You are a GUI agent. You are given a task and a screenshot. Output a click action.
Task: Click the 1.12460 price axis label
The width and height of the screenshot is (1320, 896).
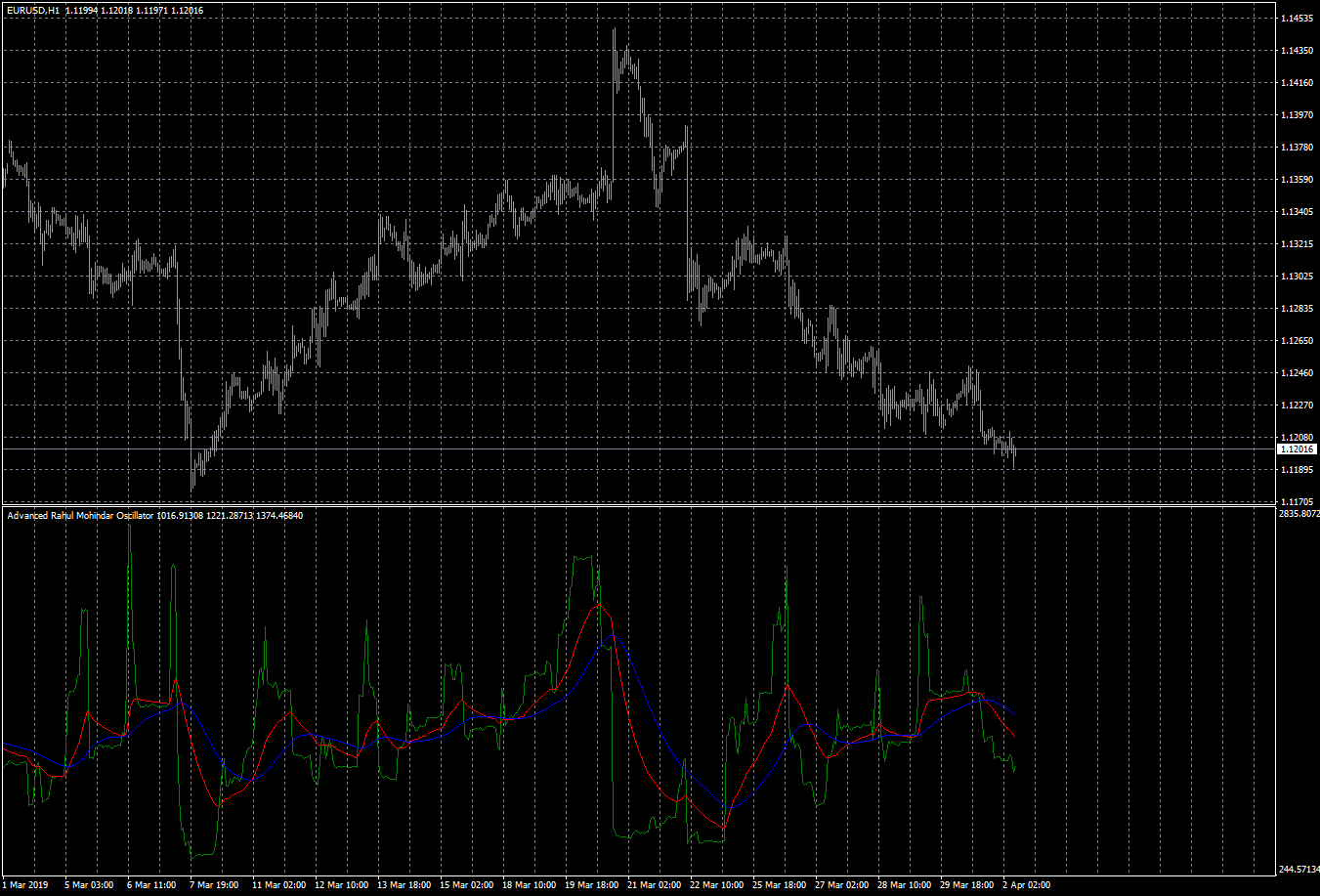coord(1297,373)
